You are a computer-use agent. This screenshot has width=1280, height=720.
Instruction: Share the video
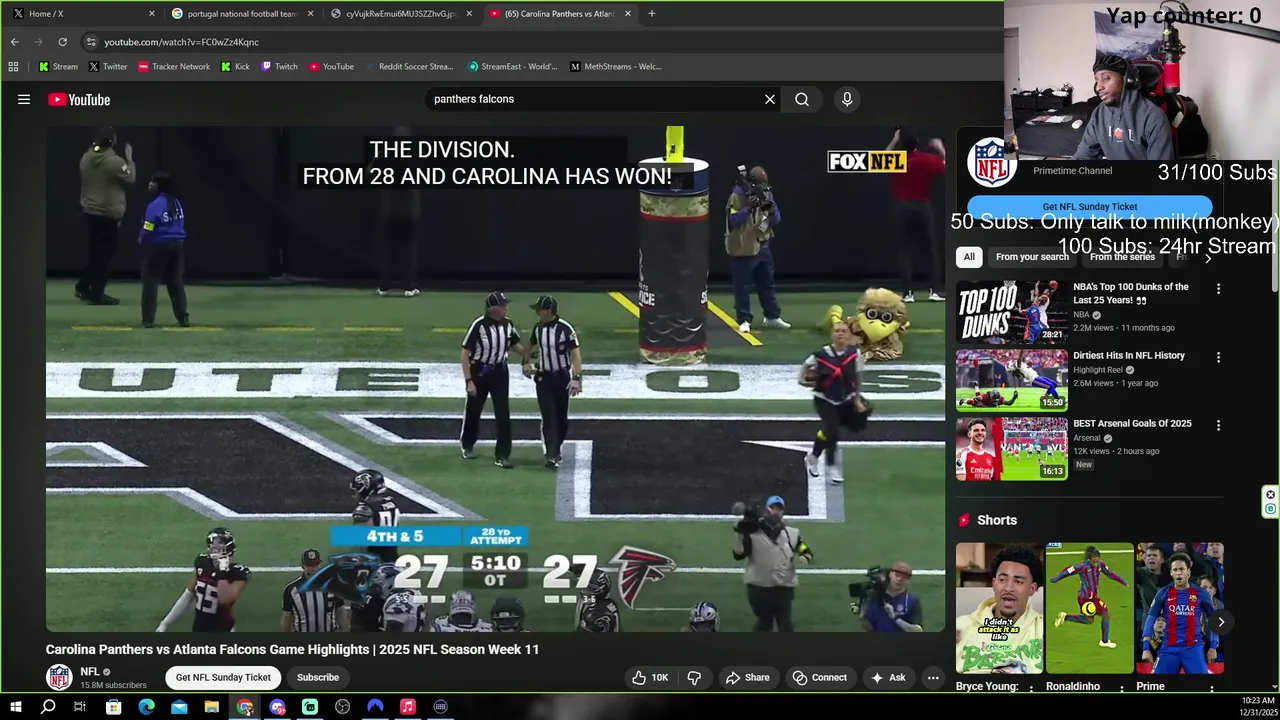(x=747, y=677)
